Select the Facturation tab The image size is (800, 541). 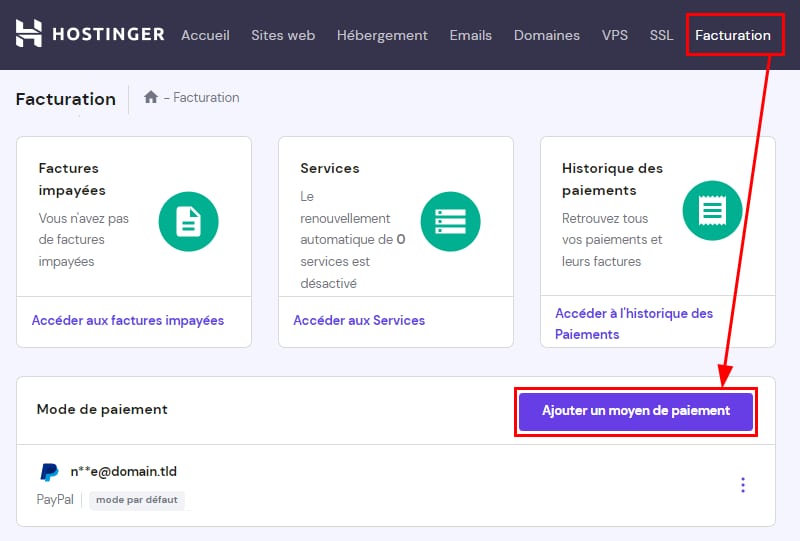733,35
